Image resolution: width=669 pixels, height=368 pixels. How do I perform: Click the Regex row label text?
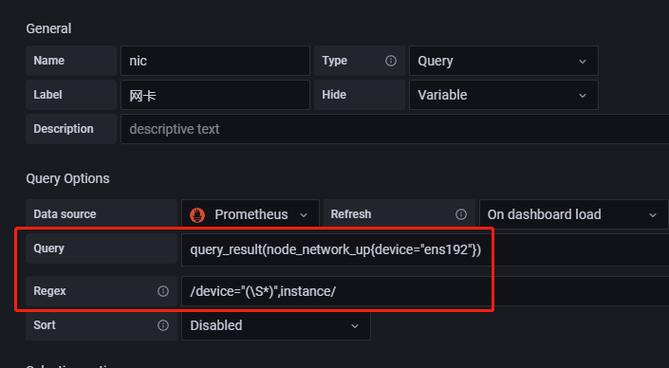(49, 291)
